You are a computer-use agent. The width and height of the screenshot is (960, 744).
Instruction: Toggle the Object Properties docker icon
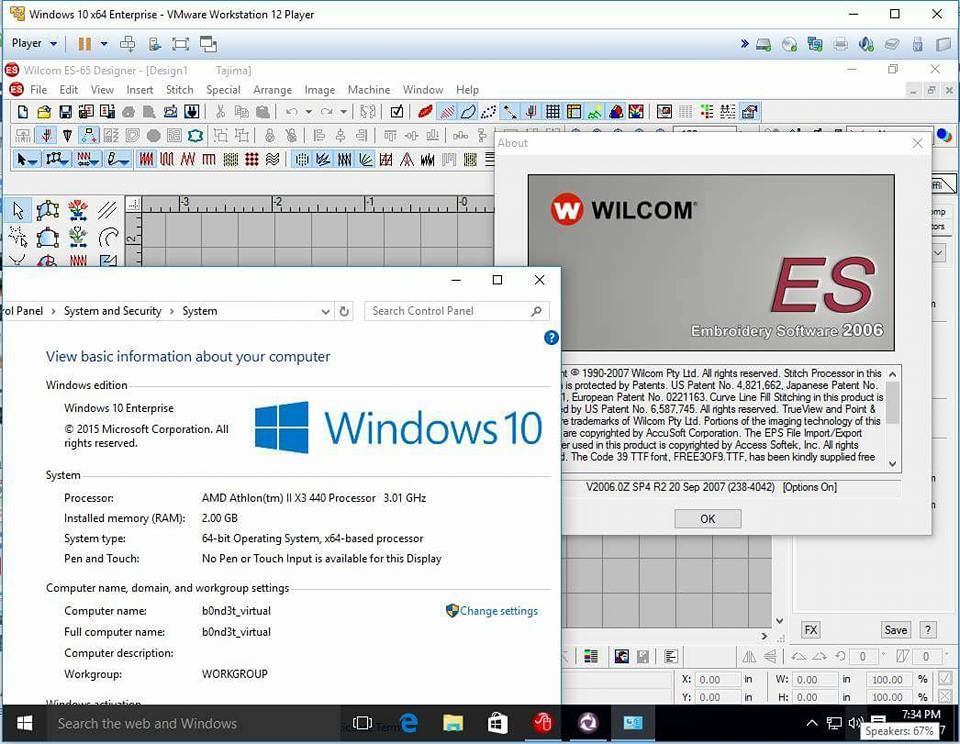coord(749,111)
